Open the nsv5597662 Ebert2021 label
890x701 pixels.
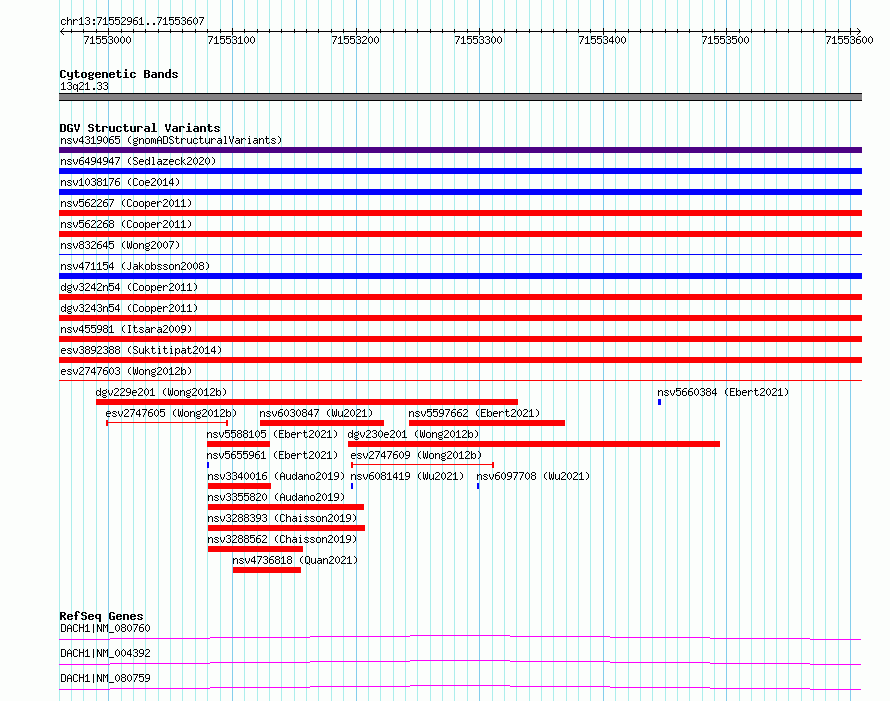474,413
